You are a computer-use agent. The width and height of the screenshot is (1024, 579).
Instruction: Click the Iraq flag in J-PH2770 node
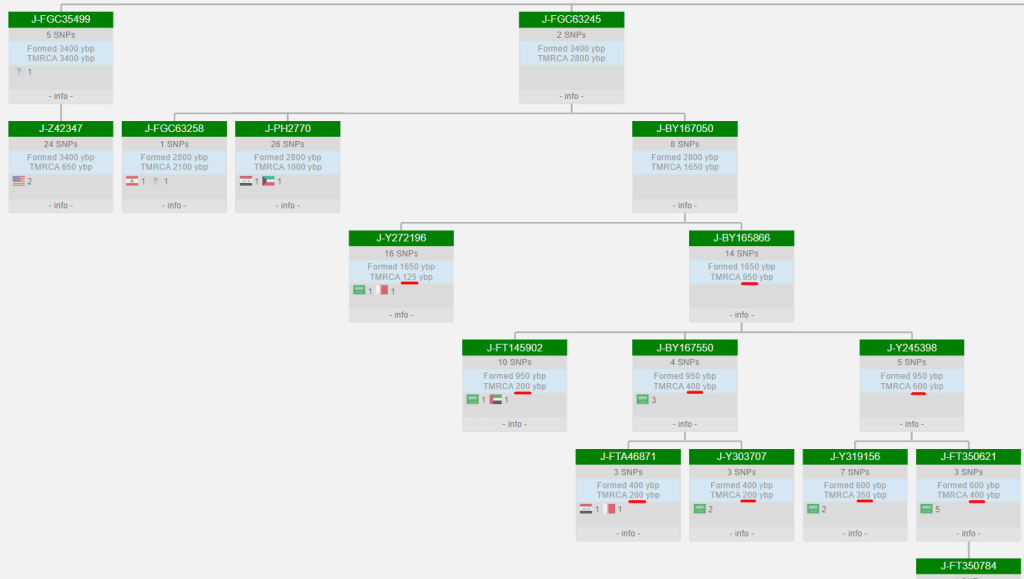click(245, 181)
